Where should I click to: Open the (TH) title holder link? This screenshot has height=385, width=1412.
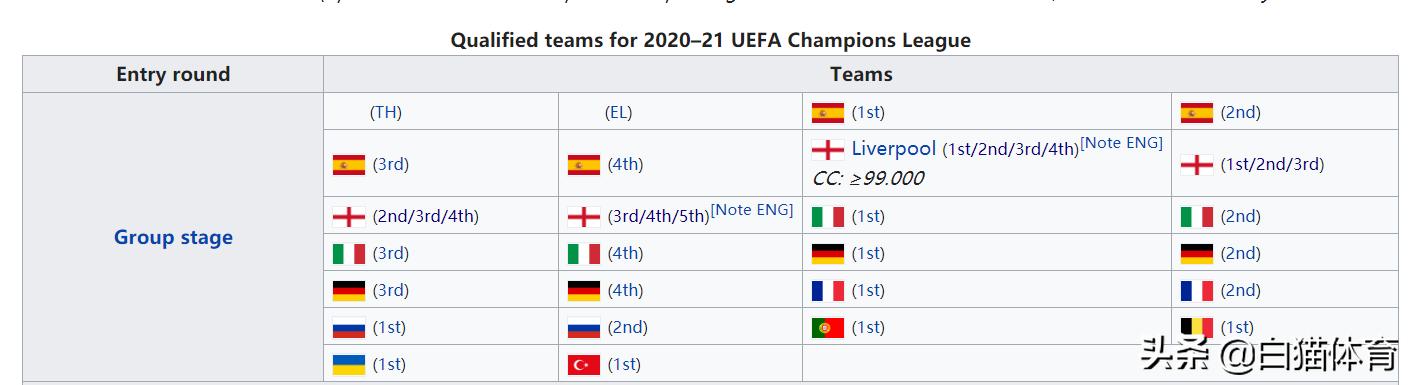click(x=386, y=112)
